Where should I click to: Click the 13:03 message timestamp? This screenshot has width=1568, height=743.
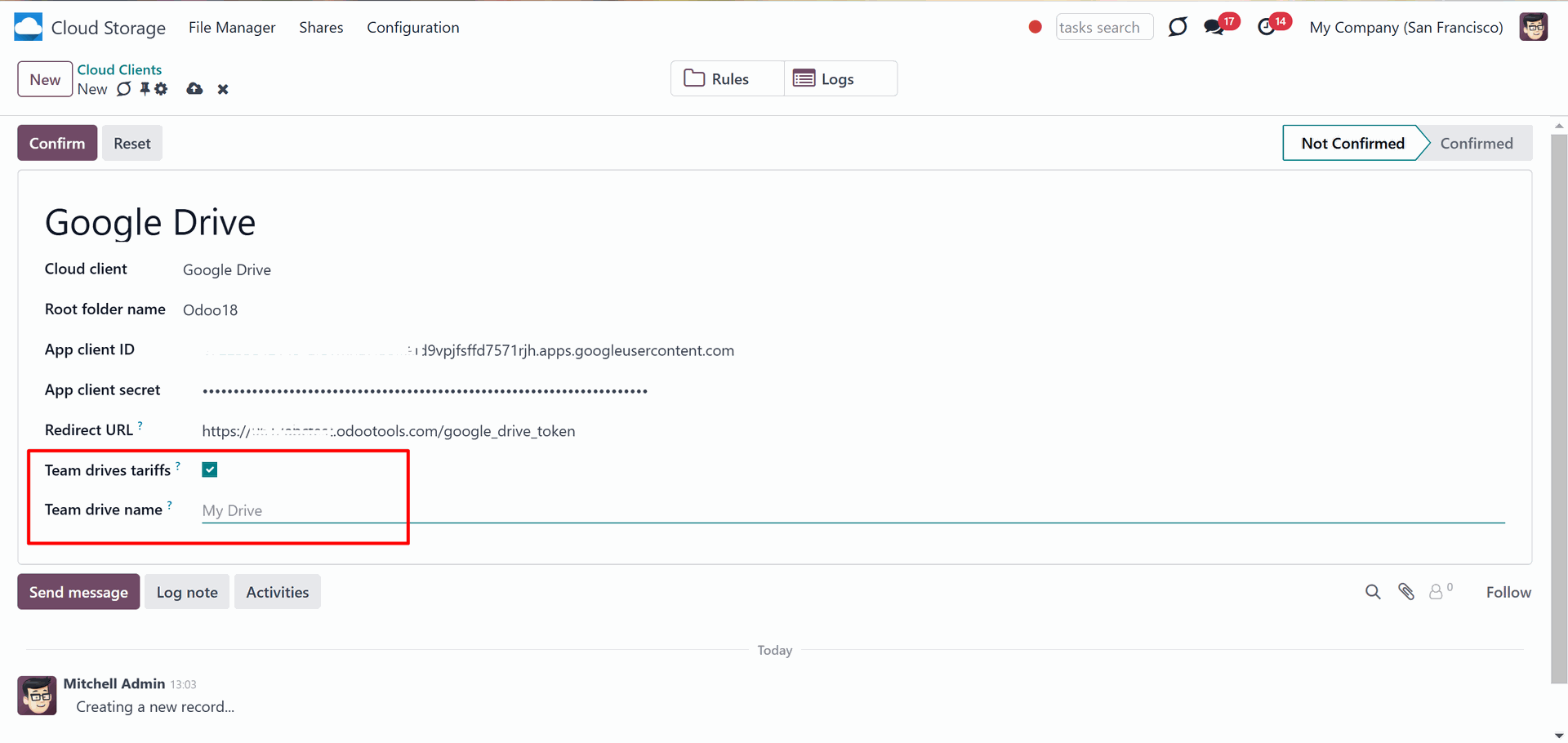tap(183, 684)
